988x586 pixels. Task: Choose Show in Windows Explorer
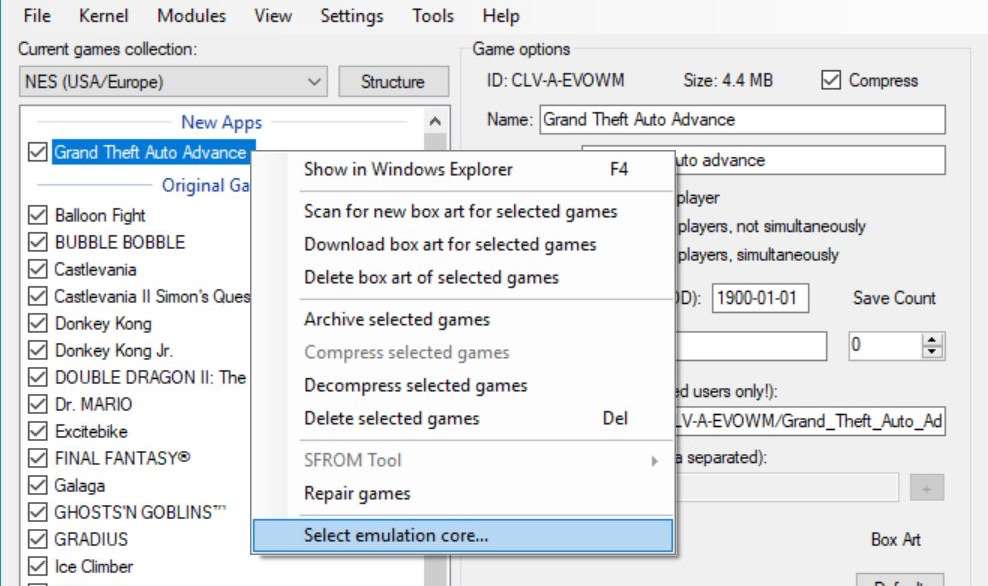pyautogui.click(x=463, y=169)
